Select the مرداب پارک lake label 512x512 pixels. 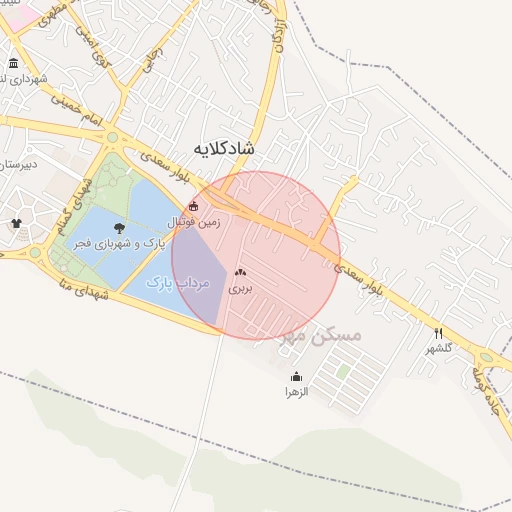coord(178,283)
